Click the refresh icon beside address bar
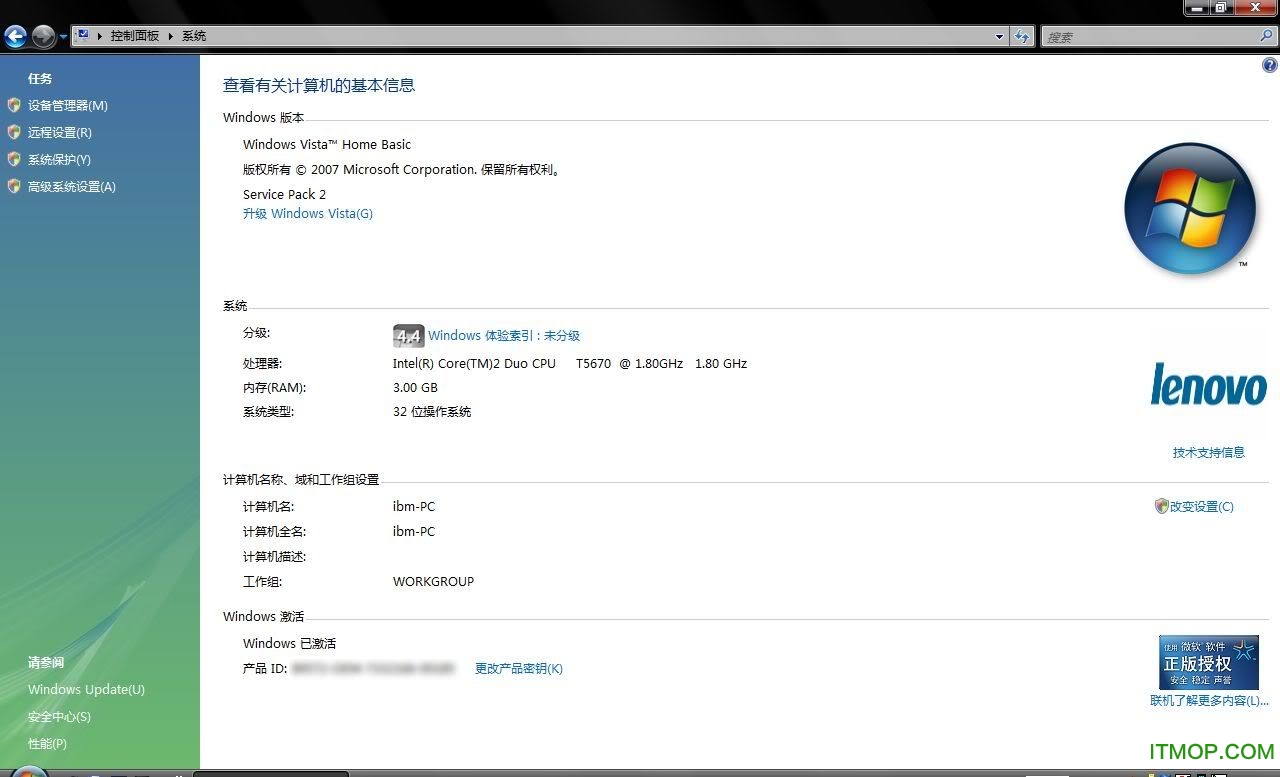Viewport: 1280px width, 777px height. (1022, 36)
